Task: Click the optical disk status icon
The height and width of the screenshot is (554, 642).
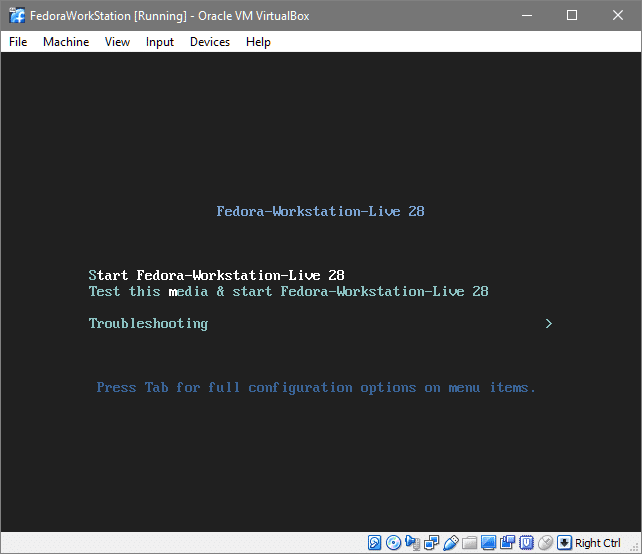Action: tap(393, 543)
